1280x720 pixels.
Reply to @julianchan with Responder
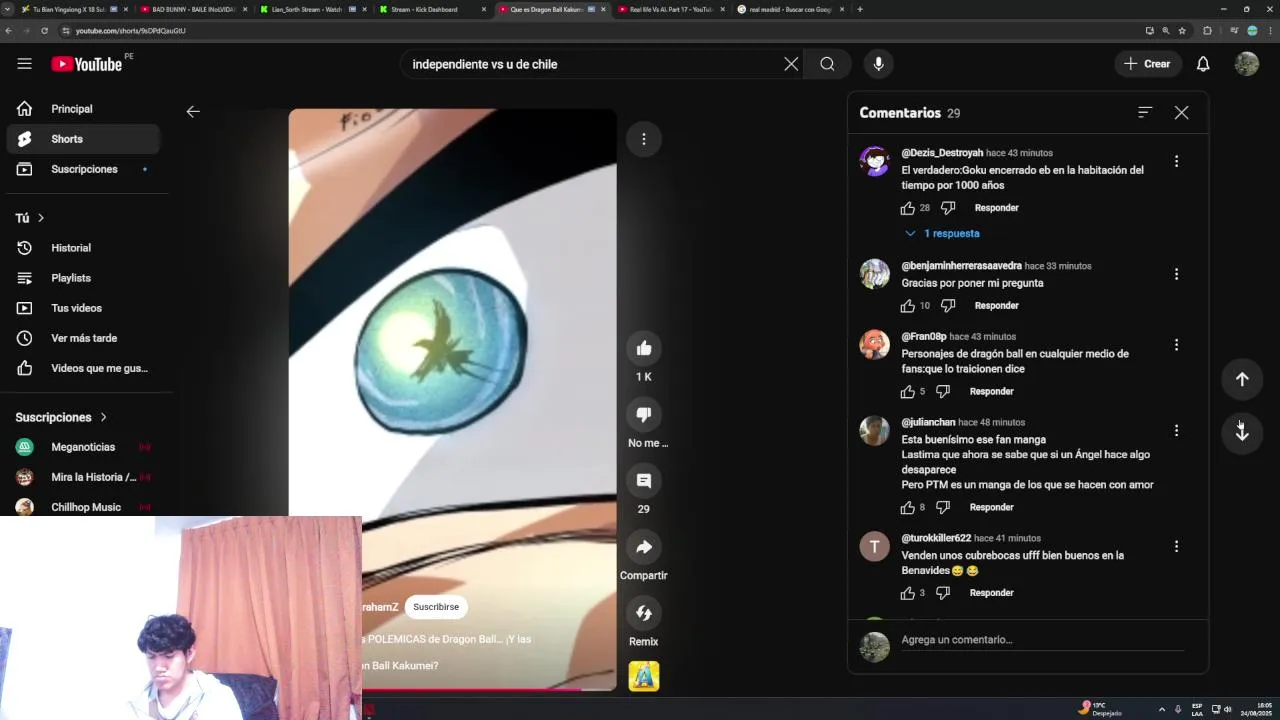991,508
